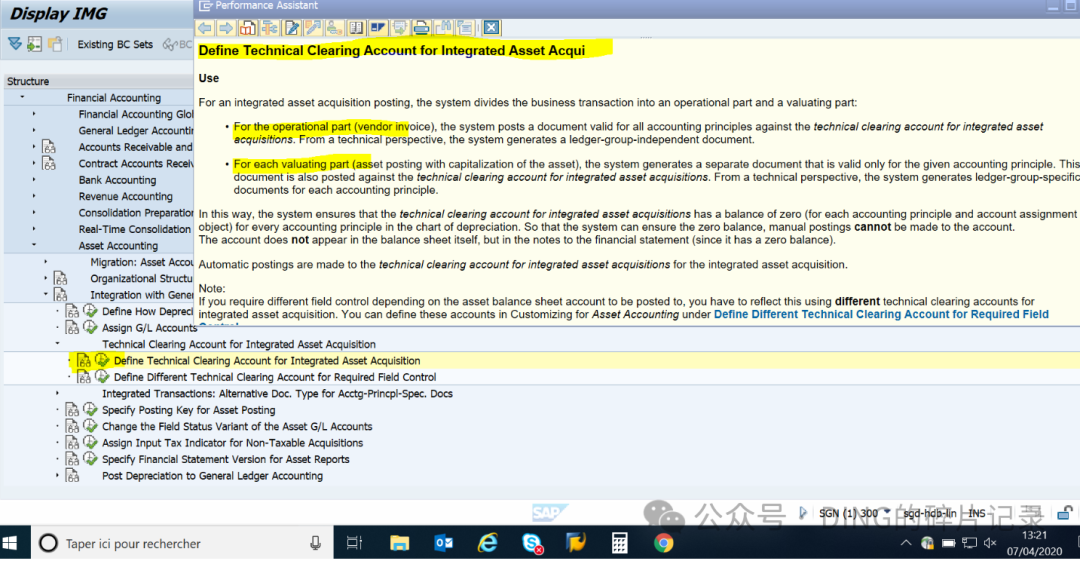Screen dimensions: 1080x561
Task: Open documentation for Assign Input Tax Indicator
Action: (72, 442)
